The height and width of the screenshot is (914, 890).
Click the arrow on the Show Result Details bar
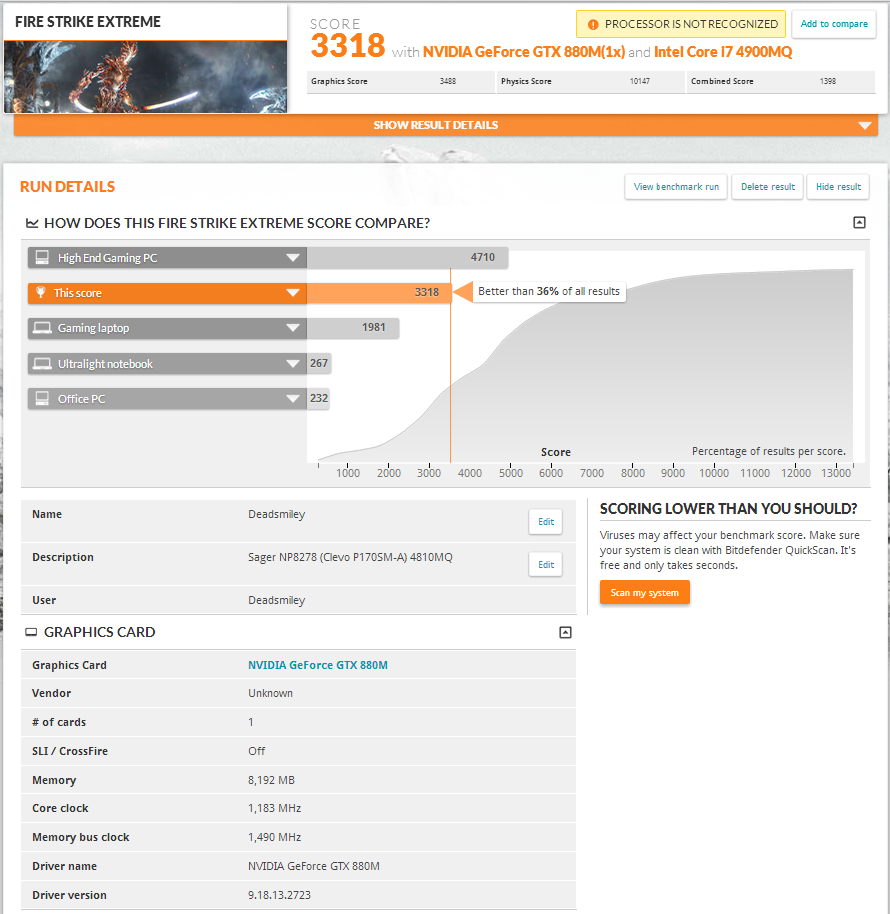click(865, 125)
